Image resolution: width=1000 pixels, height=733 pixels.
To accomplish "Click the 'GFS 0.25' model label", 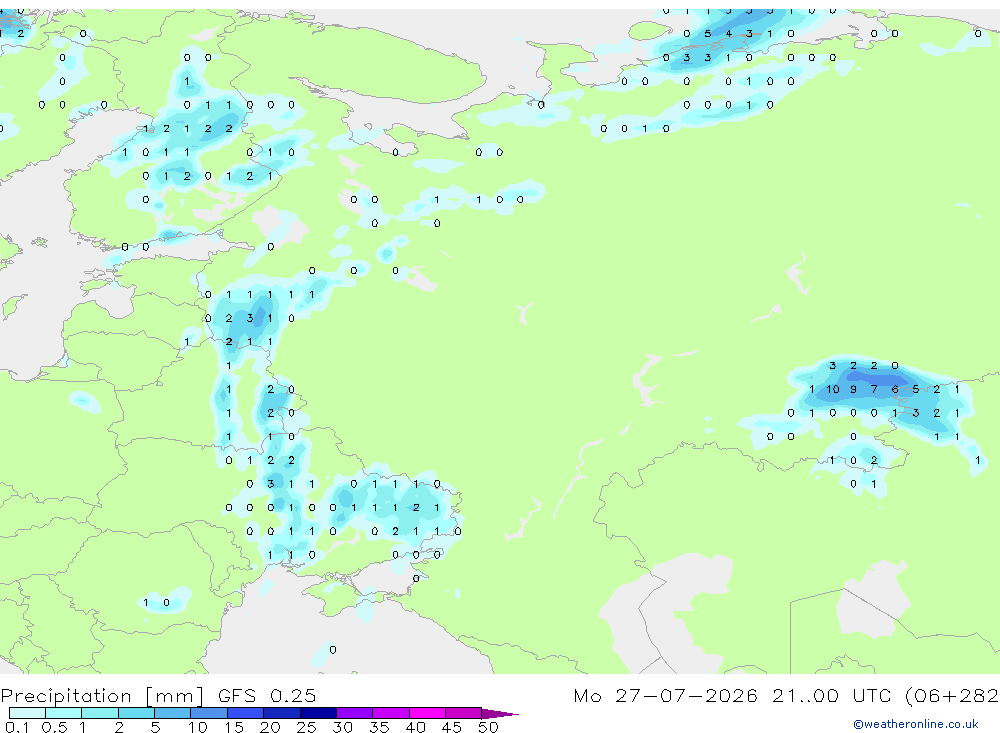I will (x=267, y=695).
